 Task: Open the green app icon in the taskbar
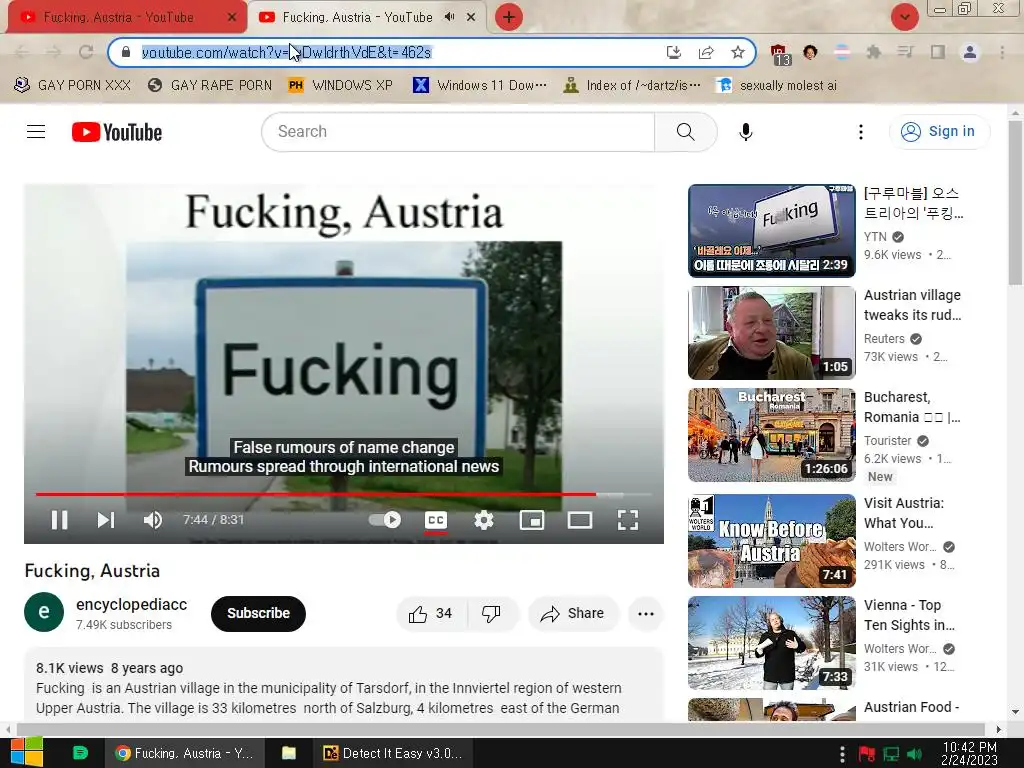coord(80,753)
